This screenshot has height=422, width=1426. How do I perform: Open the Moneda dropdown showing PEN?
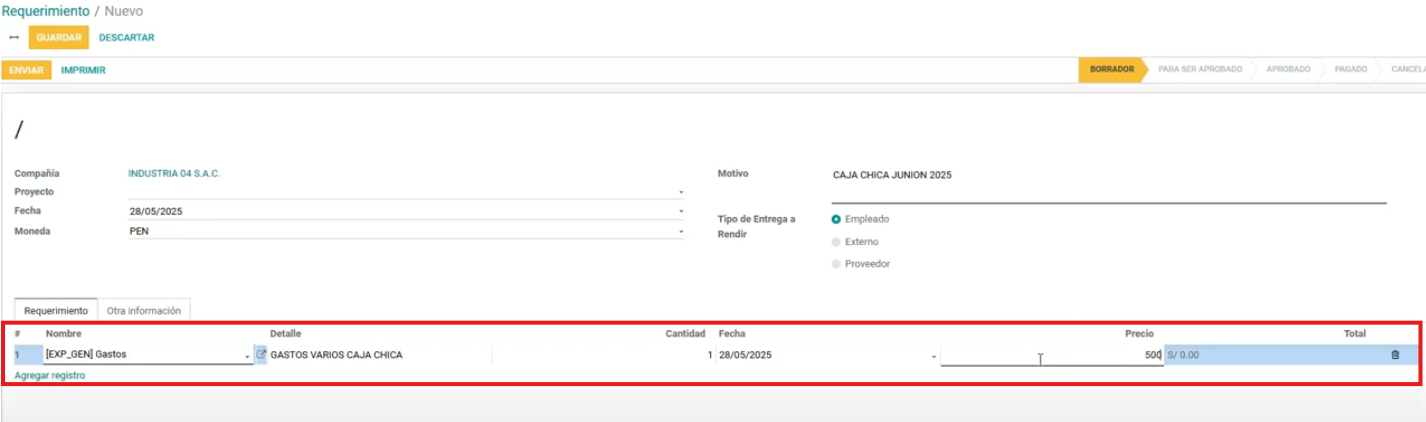point(681,231)
